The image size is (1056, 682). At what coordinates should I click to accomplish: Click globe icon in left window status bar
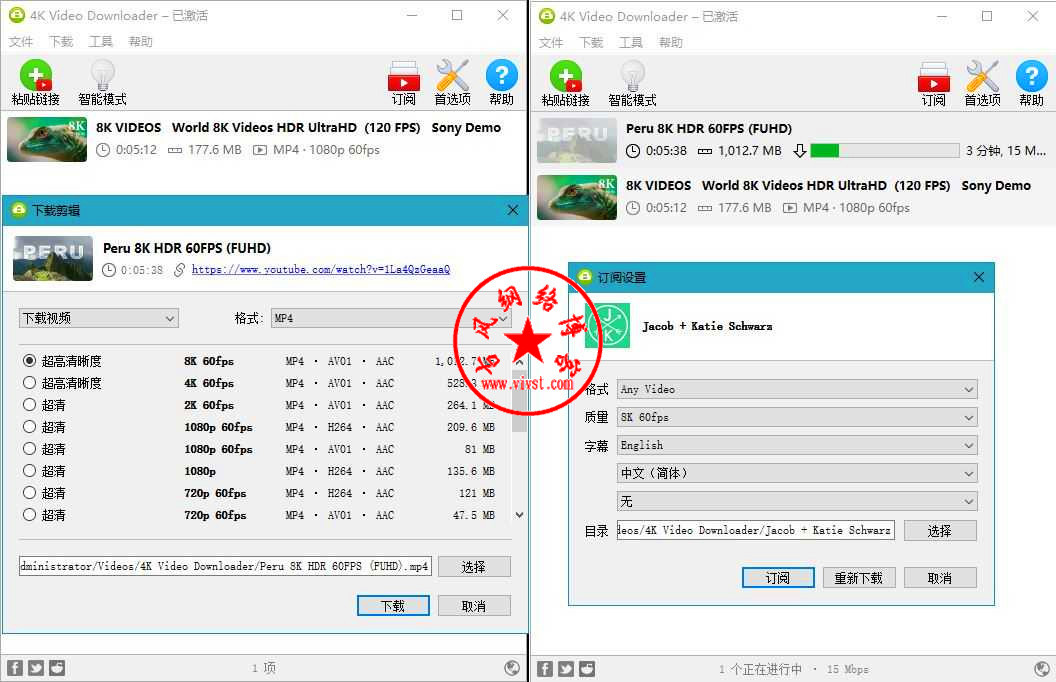(512, 668)
